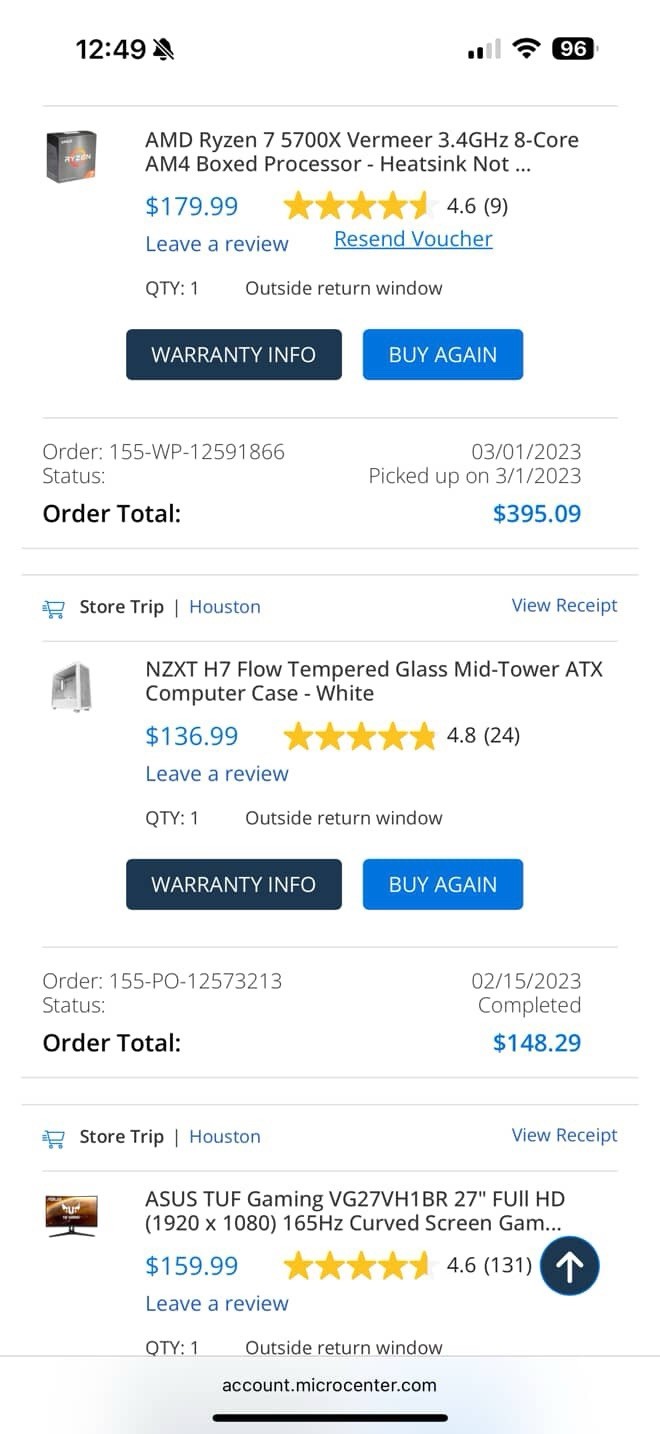Tap the account.microcenter.com address bar
Screen dimensions: 660x1434
[x=329, y=1386]
